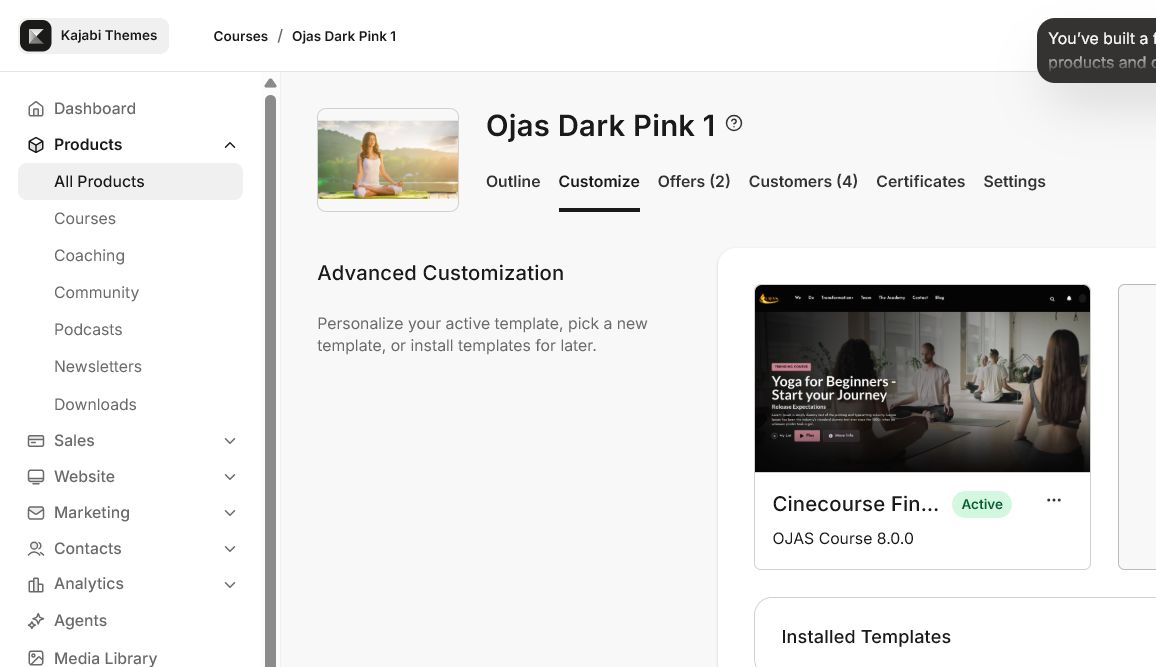This screenshot has width=1156, height=667.
Task: Click the Kajabi logo icon
Action: pyautogui.click(x=35, y=36)
